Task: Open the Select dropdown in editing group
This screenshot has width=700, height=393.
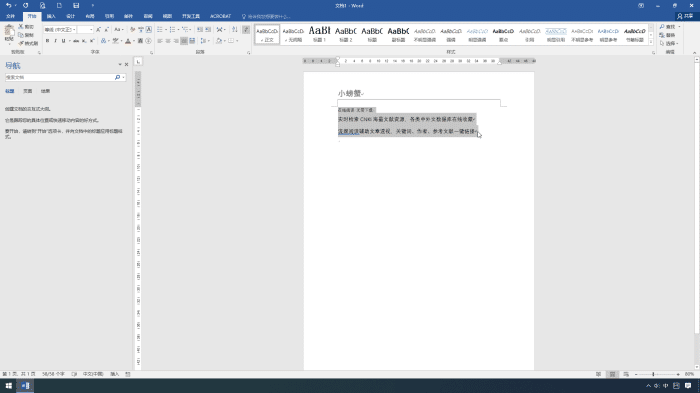Action: 669,43
